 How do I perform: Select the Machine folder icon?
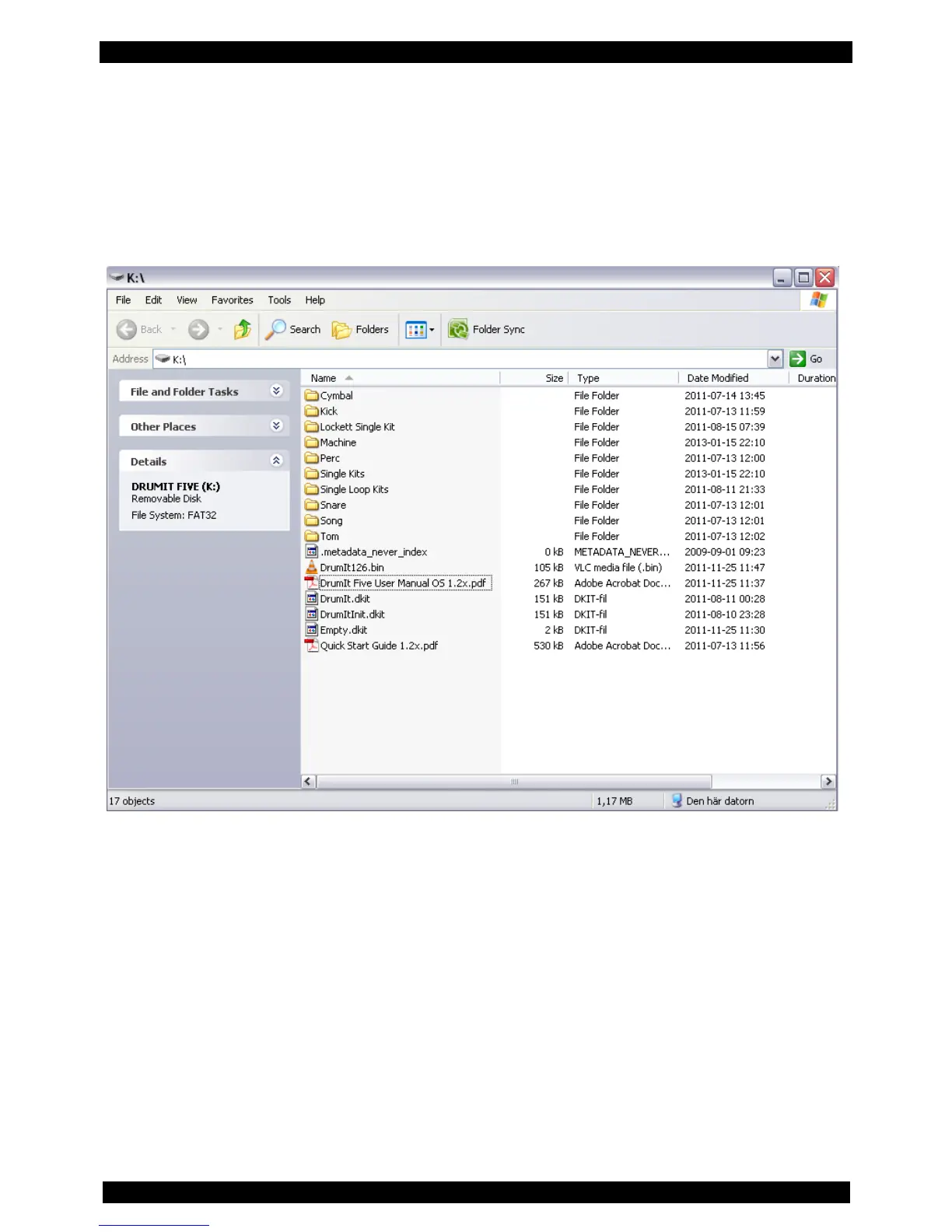click(x=312, y=443)
